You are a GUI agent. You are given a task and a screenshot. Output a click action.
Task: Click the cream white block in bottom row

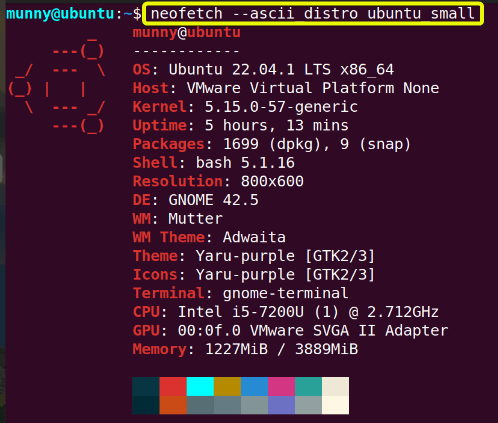point(335,405)
